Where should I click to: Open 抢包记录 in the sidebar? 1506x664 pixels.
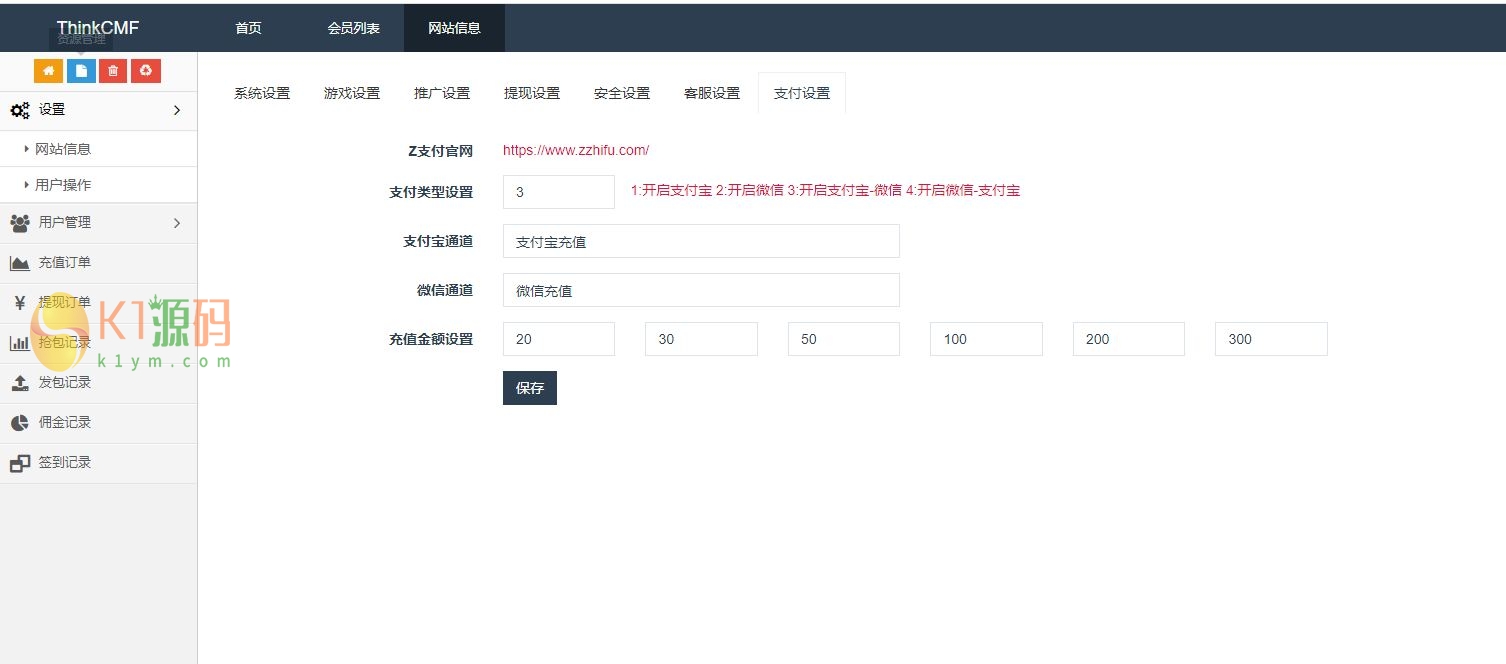99,343
